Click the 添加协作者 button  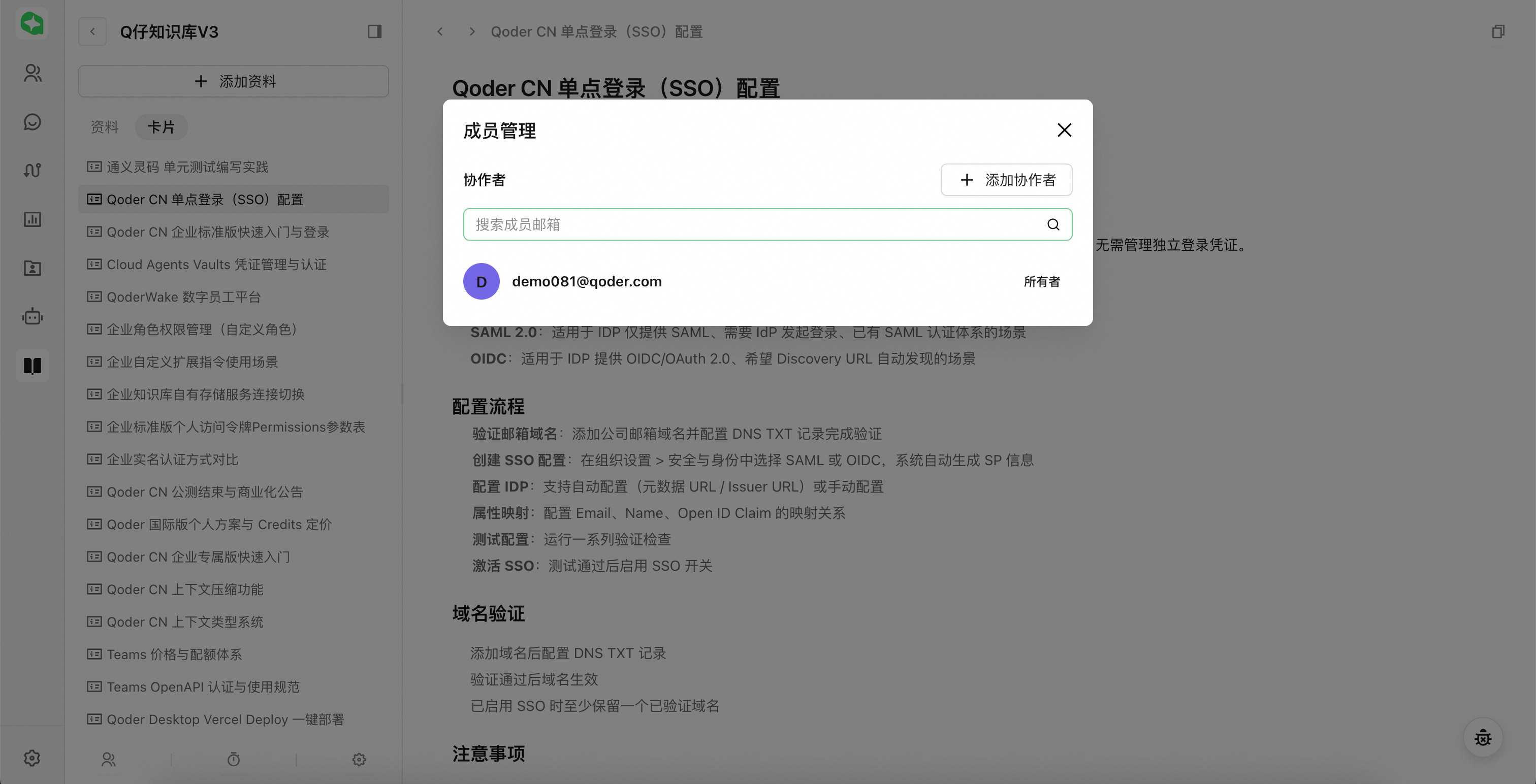click(x=1007, y=179)
